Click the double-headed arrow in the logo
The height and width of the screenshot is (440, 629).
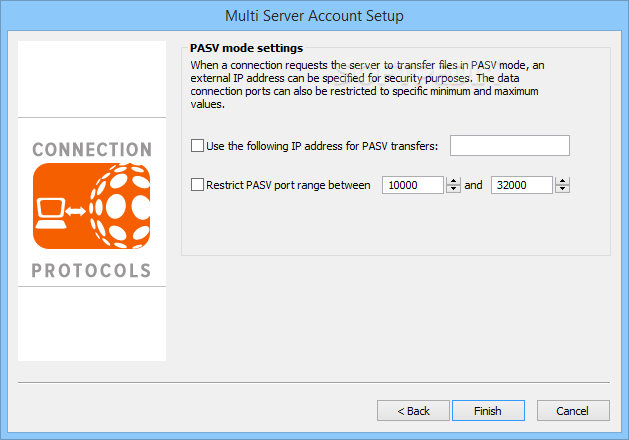[76, 211]
